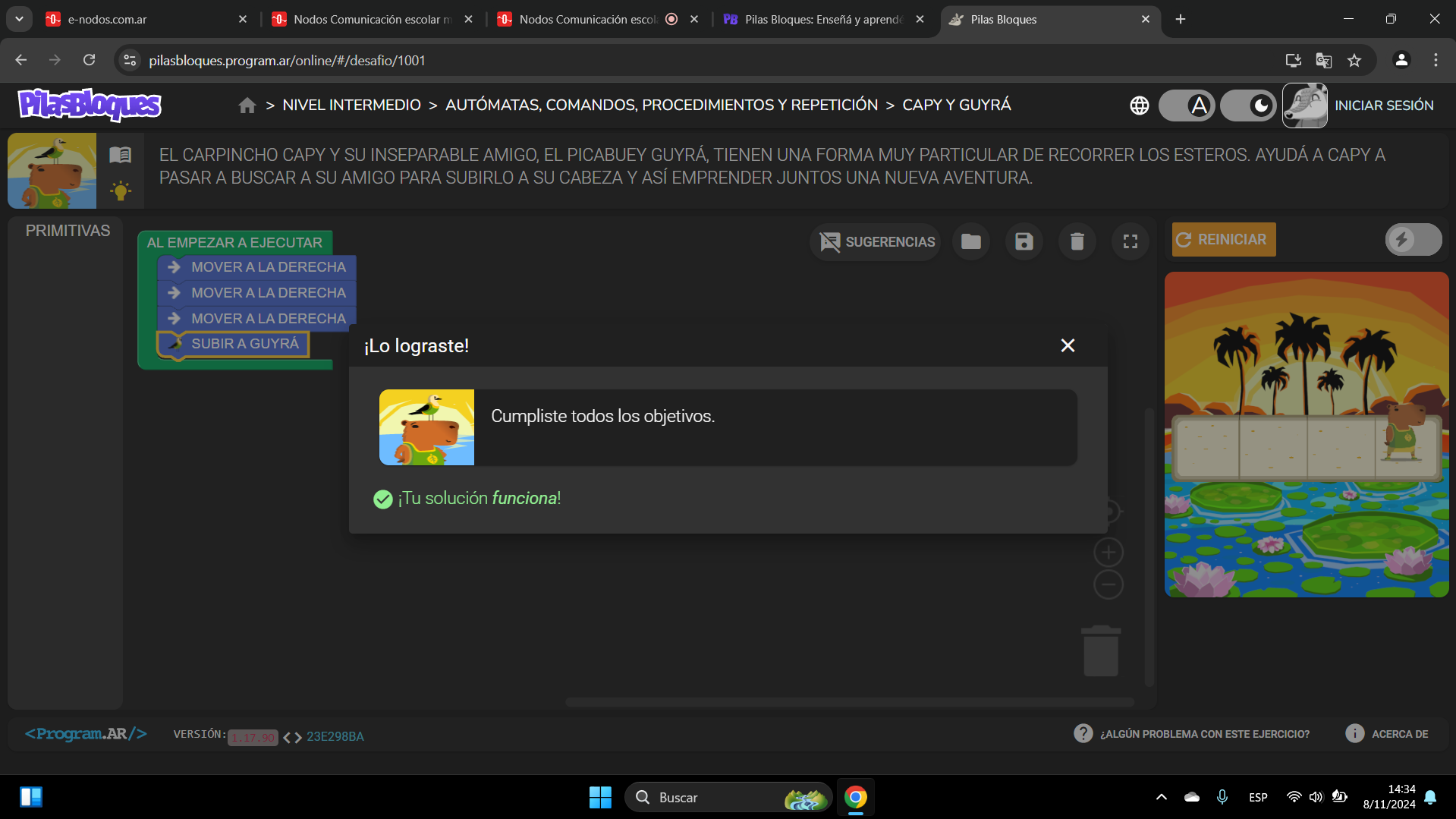Delete workspace with toolbar trash icon

1077,241
